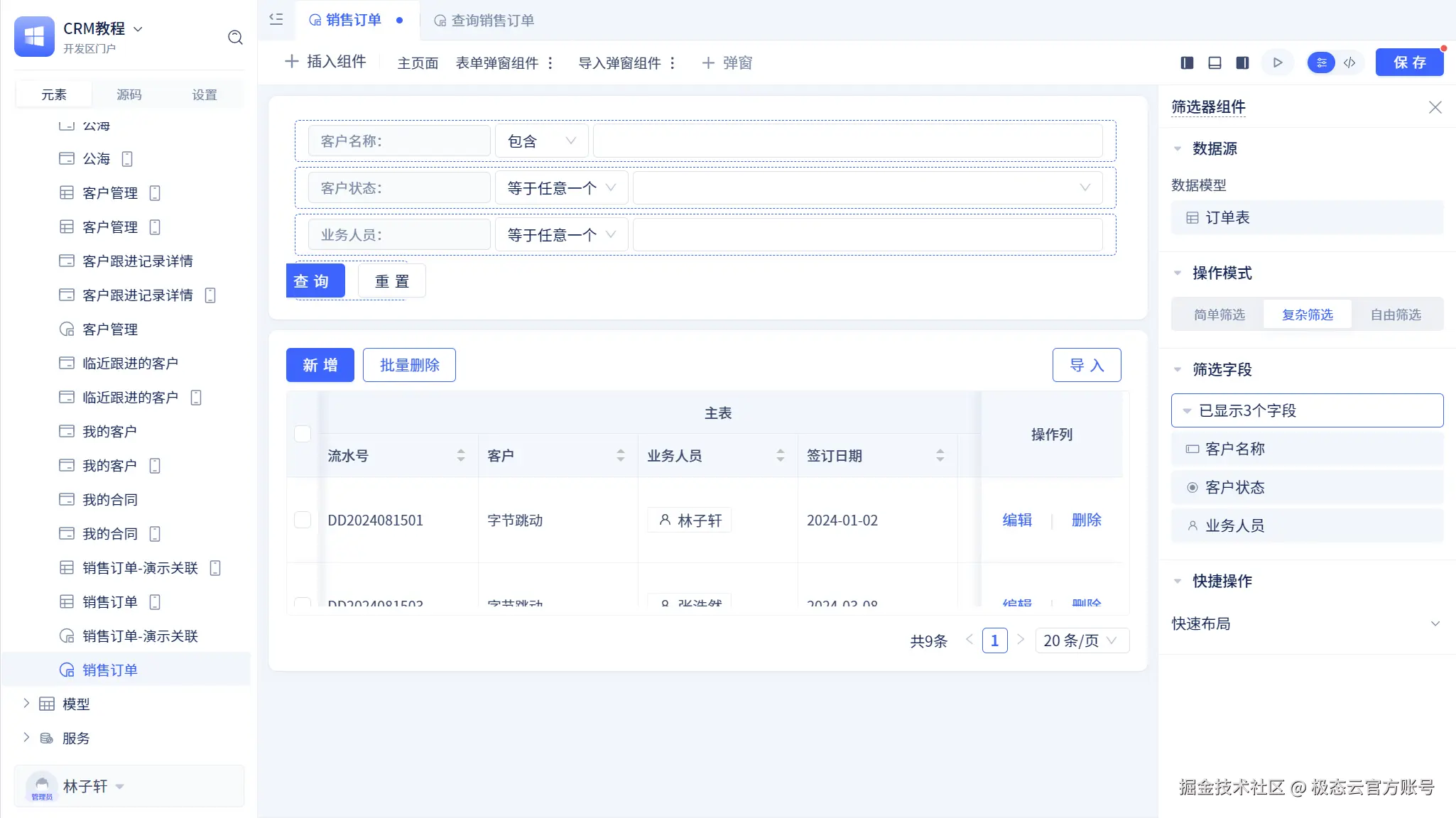The width and height of the screenshot is (1456, 818).
Task: Click the mobile icon beside 销售订单-演示关联
Action: [x=216, y=568]
